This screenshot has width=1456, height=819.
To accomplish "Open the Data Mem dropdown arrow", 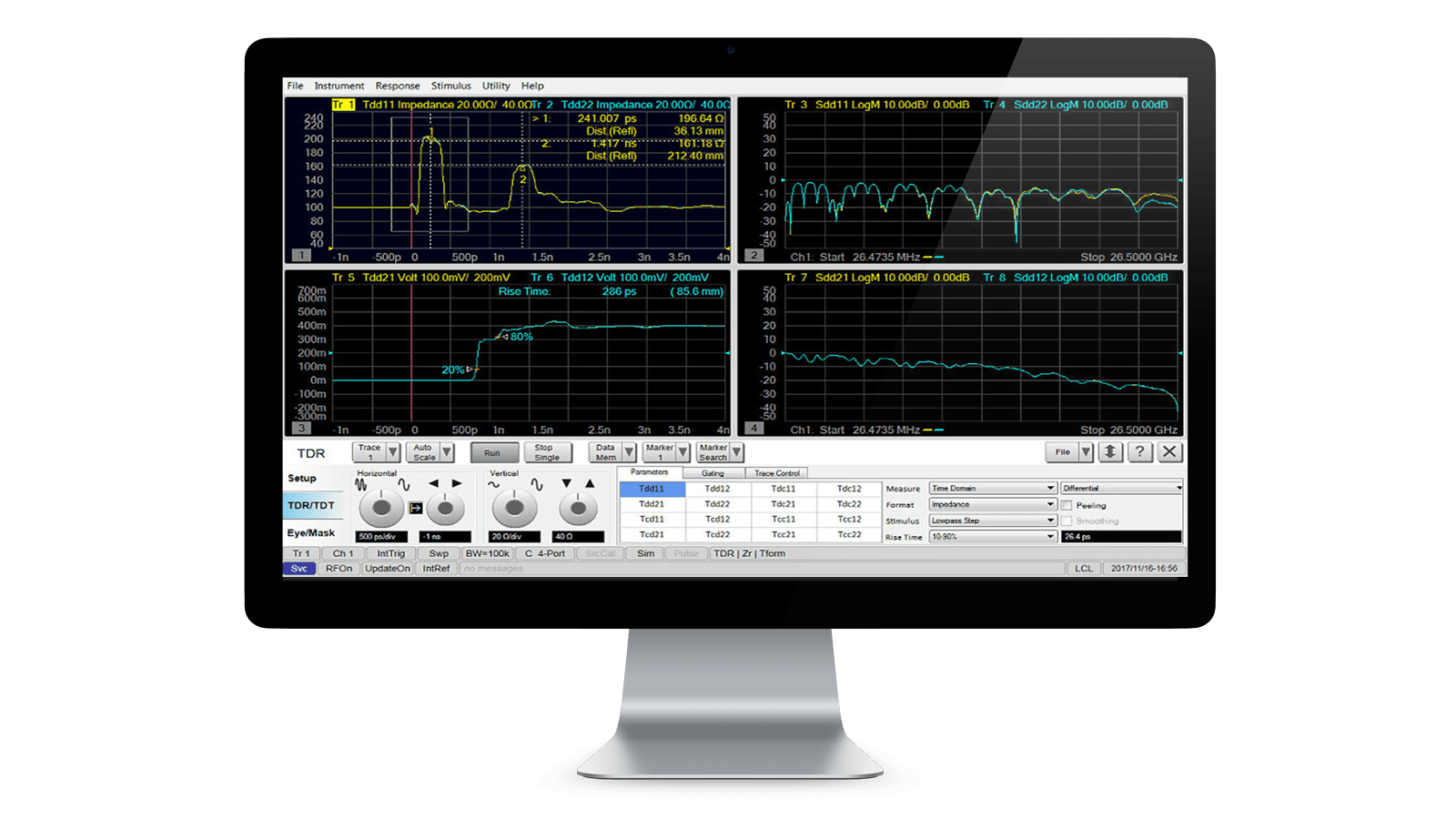I will [x=629, y=452].
